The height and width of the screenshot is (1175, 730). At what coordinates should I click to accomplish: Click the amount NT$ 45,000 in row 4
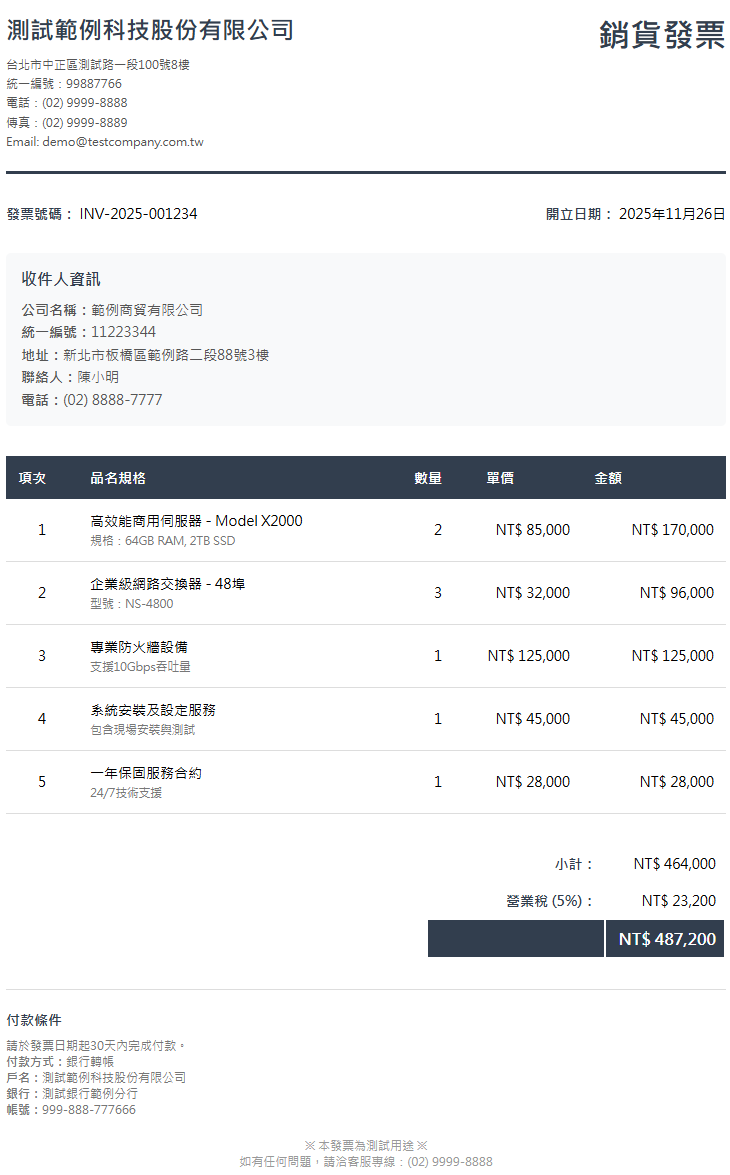(676, 719)
